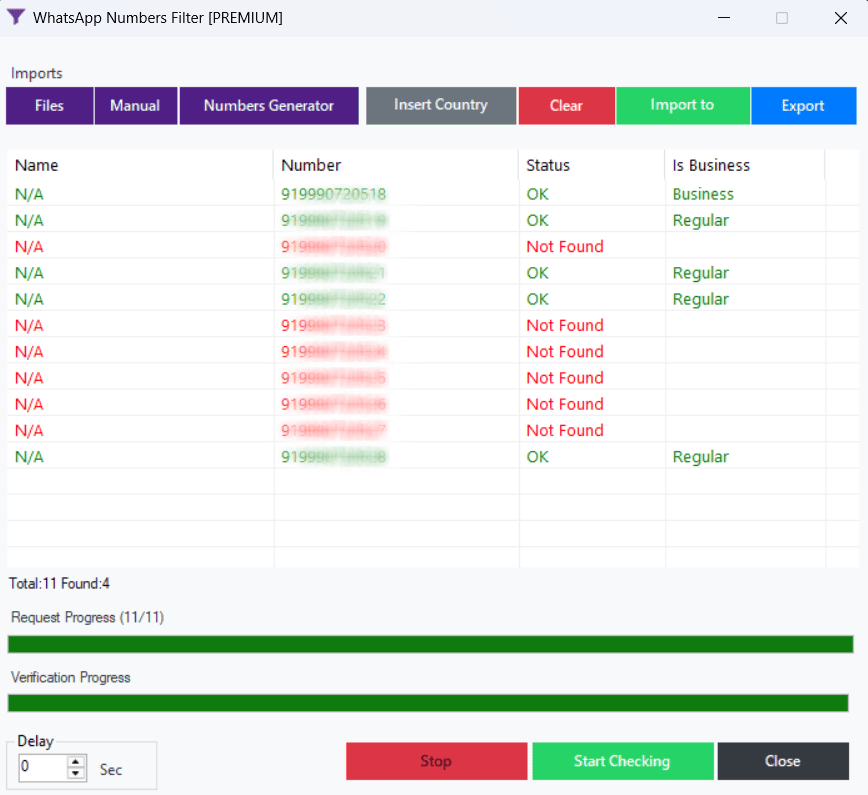The width and height of the screenshot is (868, 795).
Task: Clear the numbers list
Action: [566, 106]
